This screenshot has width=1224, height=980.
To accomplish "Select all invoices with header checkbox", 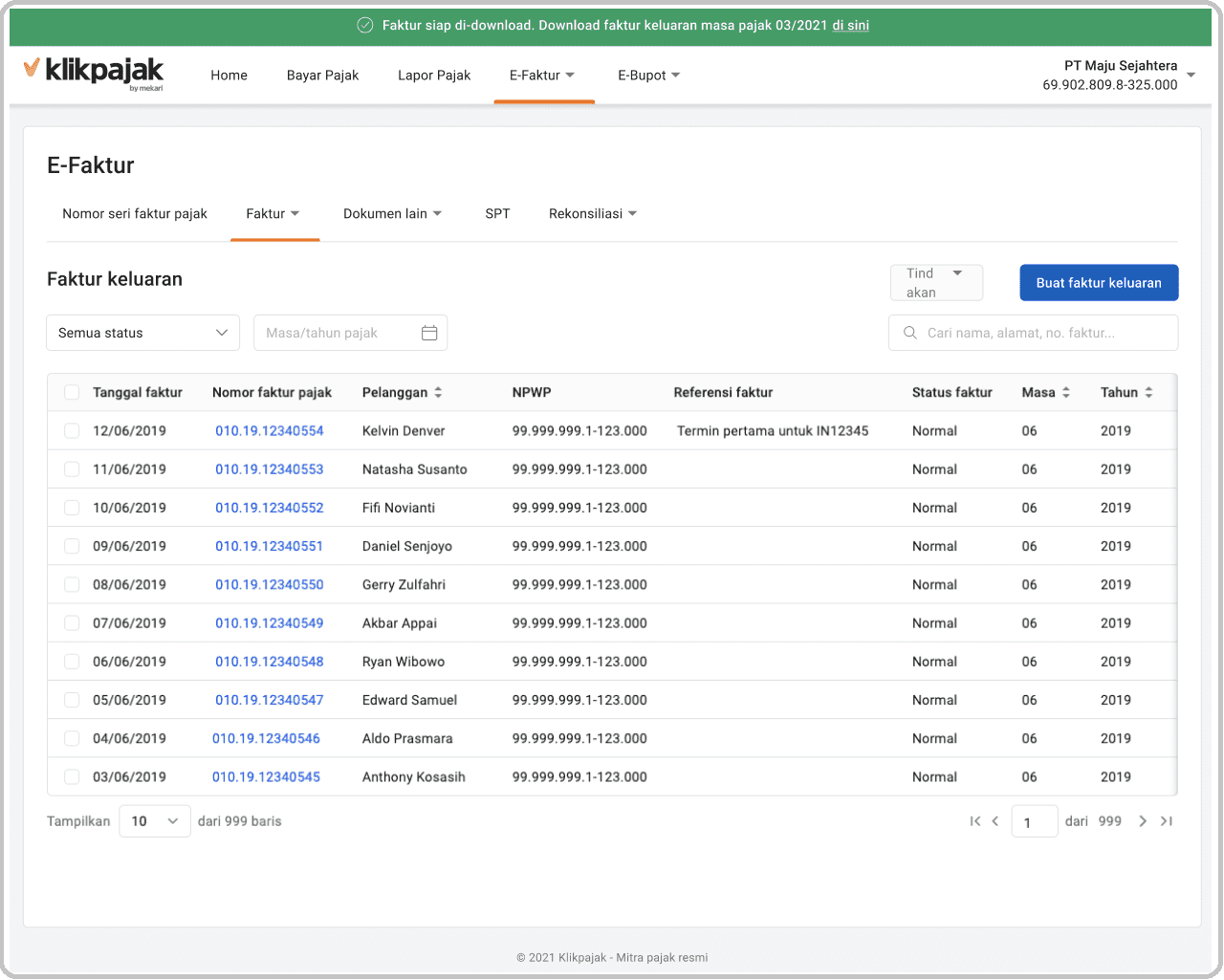I will click(x=72, y=392).
